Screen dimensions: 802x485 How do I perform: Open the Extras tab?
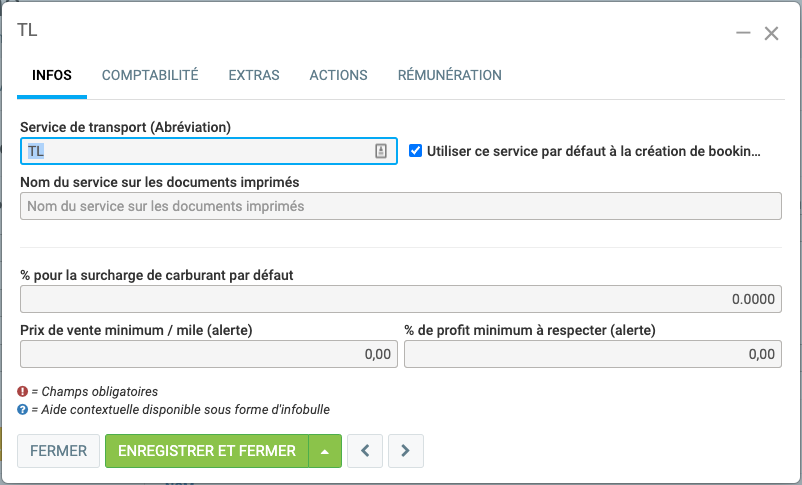[254, 75]
